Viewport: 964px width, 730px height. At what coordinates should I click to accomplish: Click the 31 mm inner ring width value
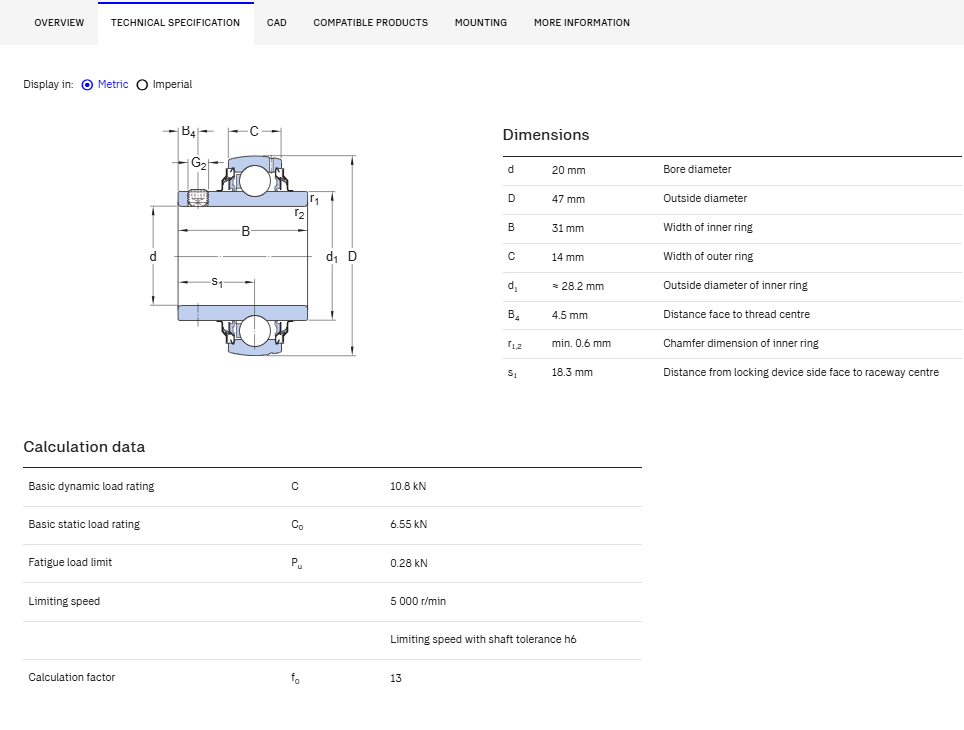click(x=567, y=228)
